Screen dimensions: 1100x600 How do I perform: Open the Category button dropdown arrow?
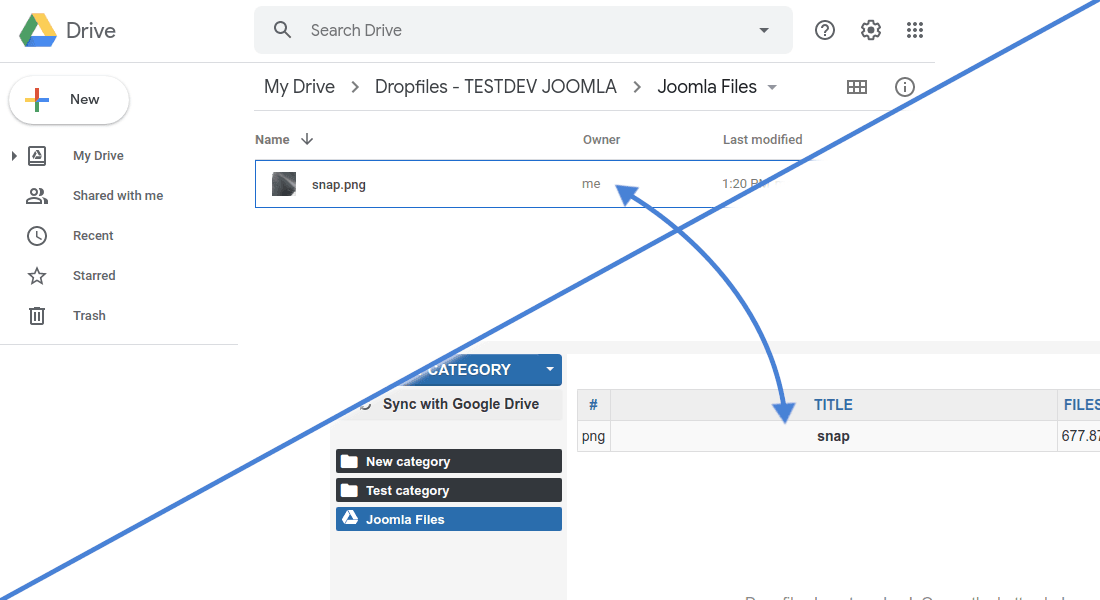(x=549, y=369)
